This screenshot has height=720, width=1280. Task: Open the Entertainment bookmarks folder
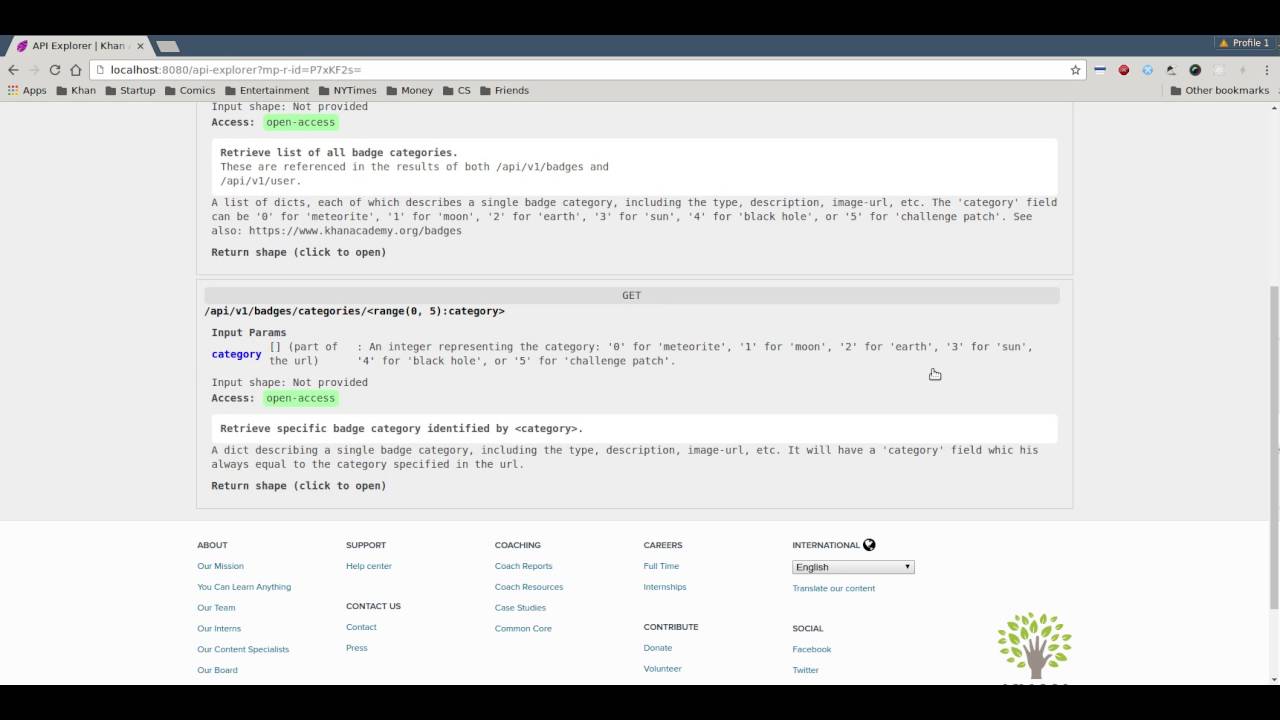(x=267, y=90)
